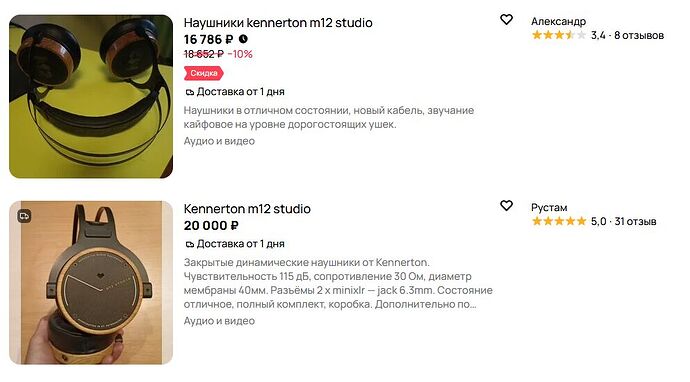Add Наушники kennerton m12 studio to favorites

pos(506,19)
